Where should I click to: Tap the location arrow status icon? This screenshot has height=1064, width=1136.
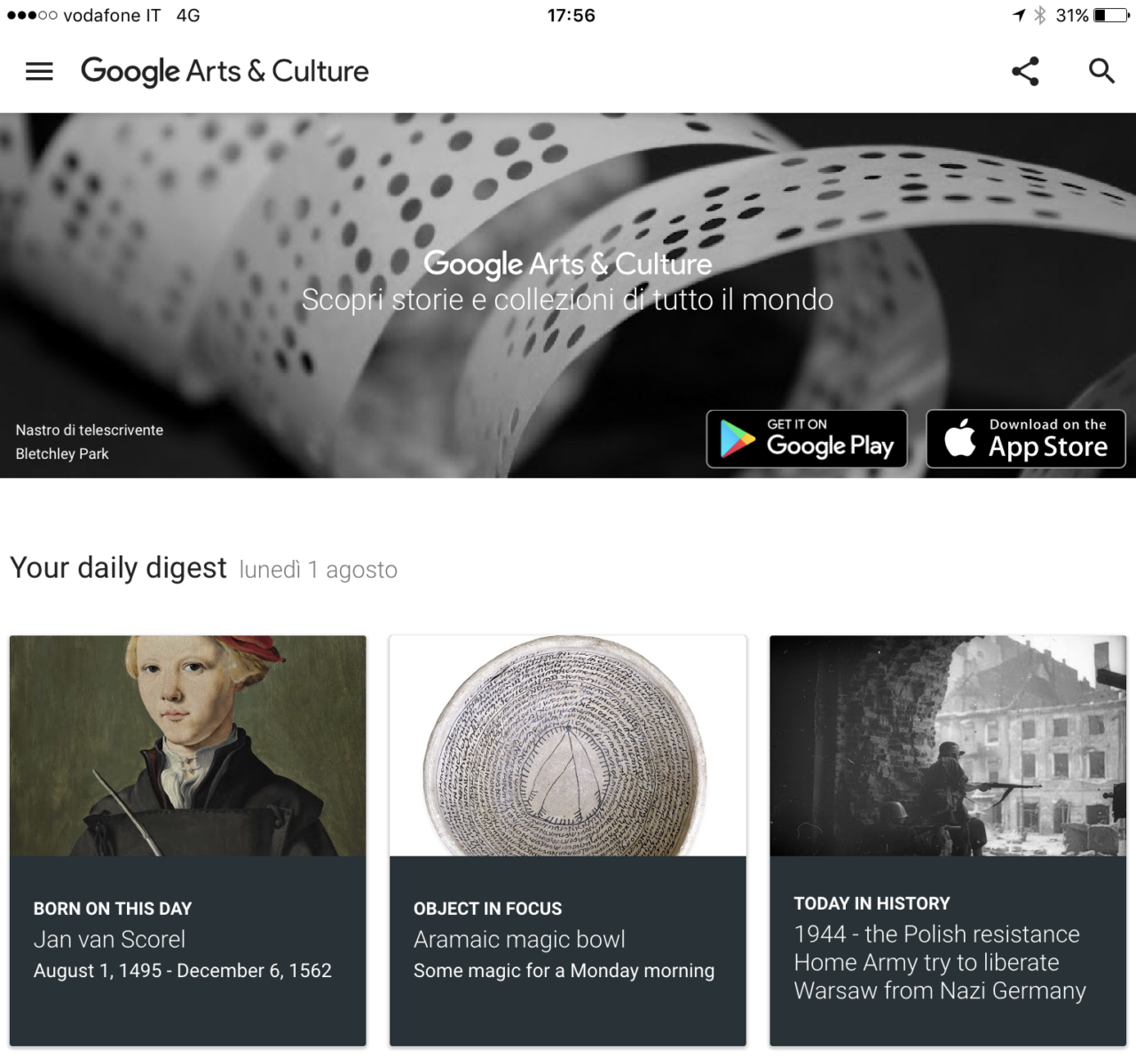coord(1019,15)
